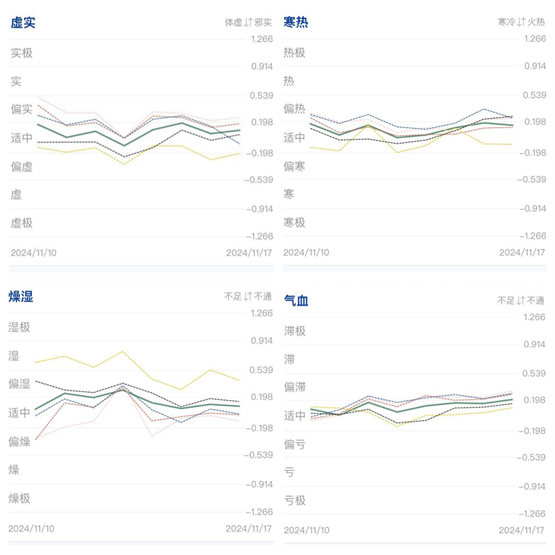Image resolution: width=555 pixels, height=555 pixels.
Task: Click the 寒热 chart title
Action: click(296, 22)
